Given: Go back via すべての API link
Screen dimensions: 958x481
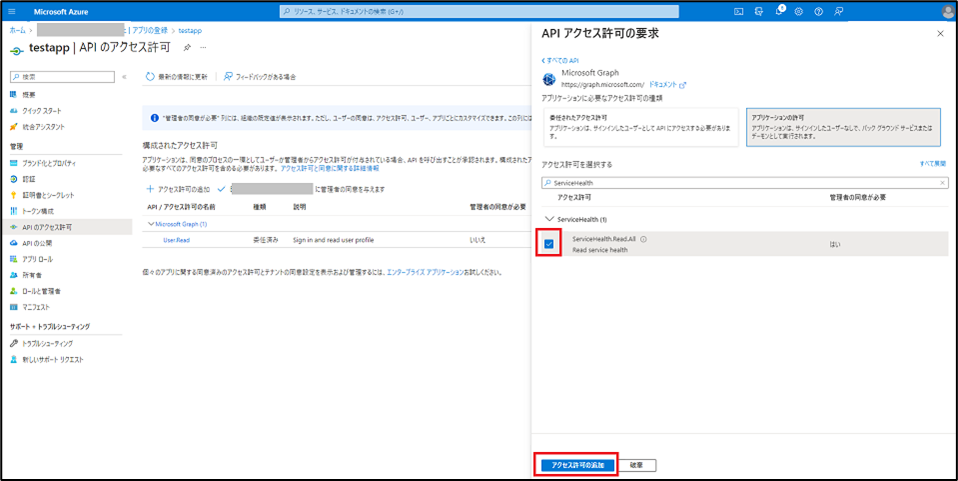Looking at the screenshot, I should (x=560, y=61).
